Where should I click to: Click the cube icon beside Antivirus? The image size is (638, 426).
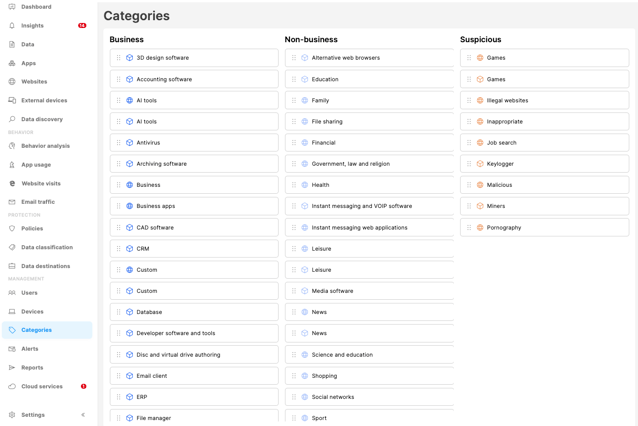129,143
